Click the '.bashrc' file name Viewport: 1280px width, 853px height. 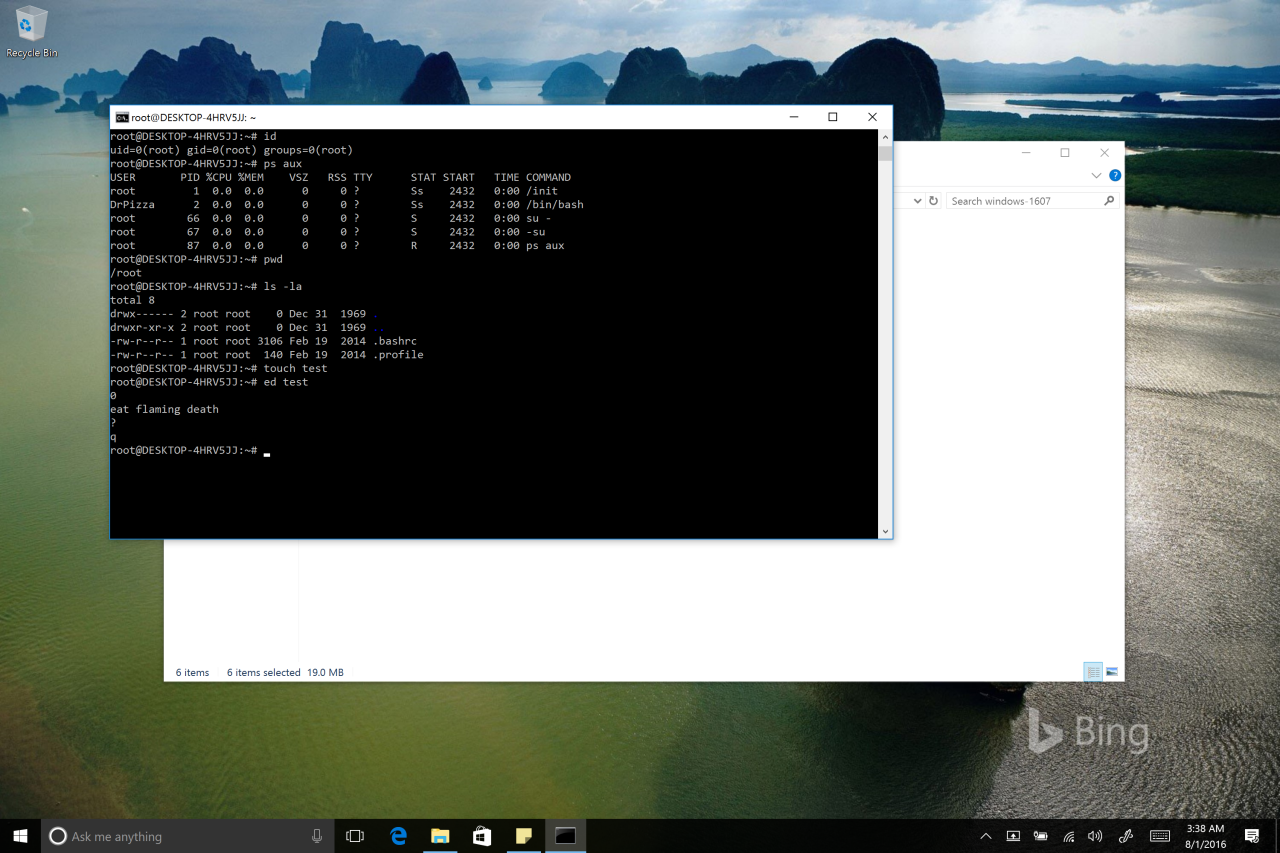(395, 340)
